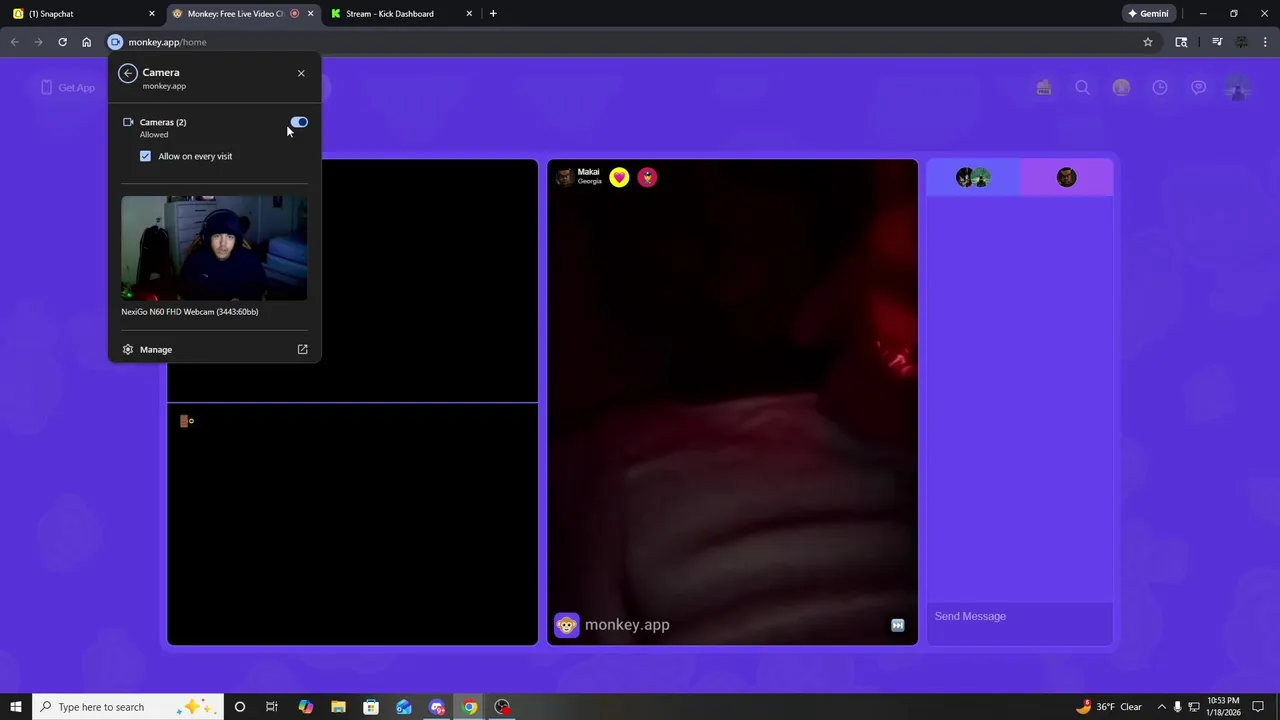Screen dimensions: 1280x720
Task: Go back in the Camera permission popup
Action: click(x=127, y=73)
